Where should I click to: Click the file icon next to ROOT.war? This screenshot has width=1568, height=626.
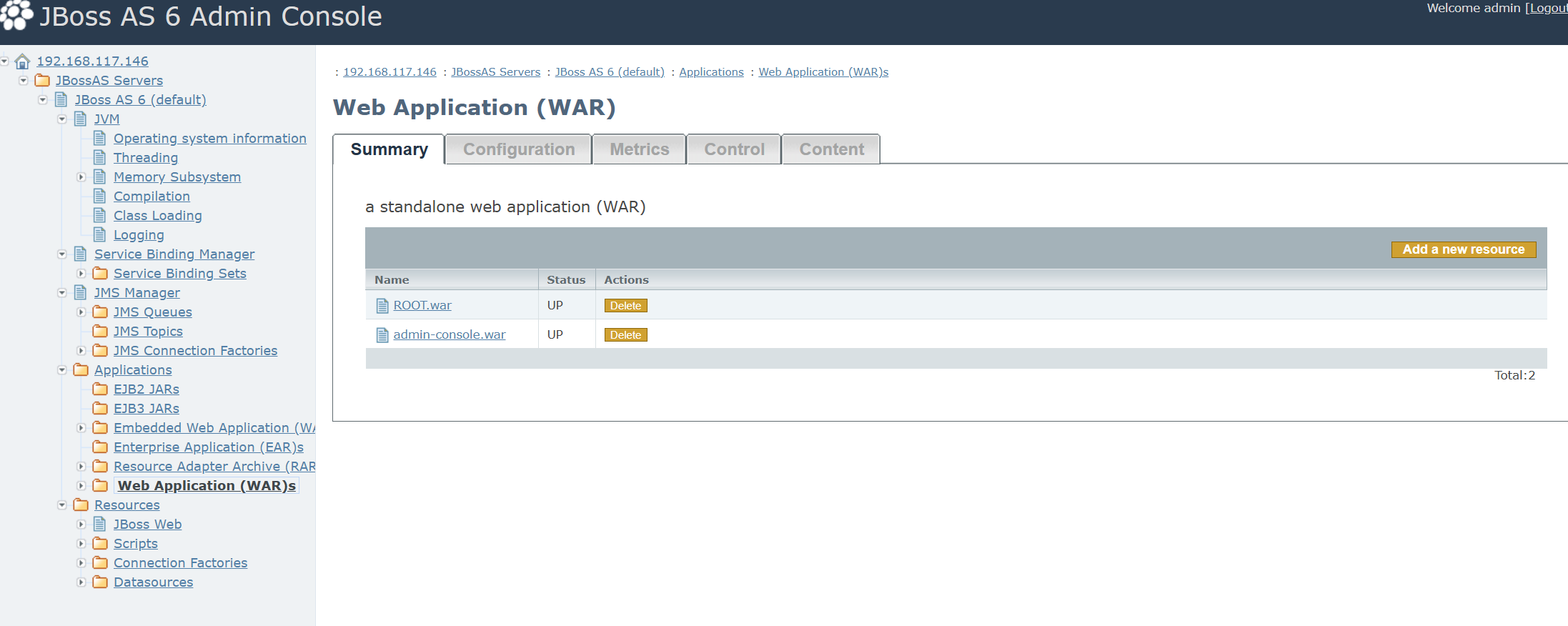point(382,306)
